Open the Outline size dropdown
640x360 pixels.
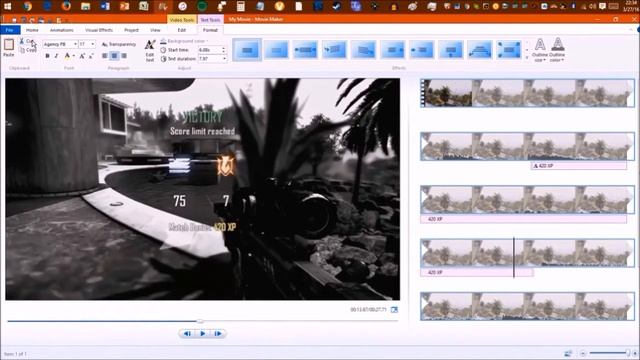(540, 50)
